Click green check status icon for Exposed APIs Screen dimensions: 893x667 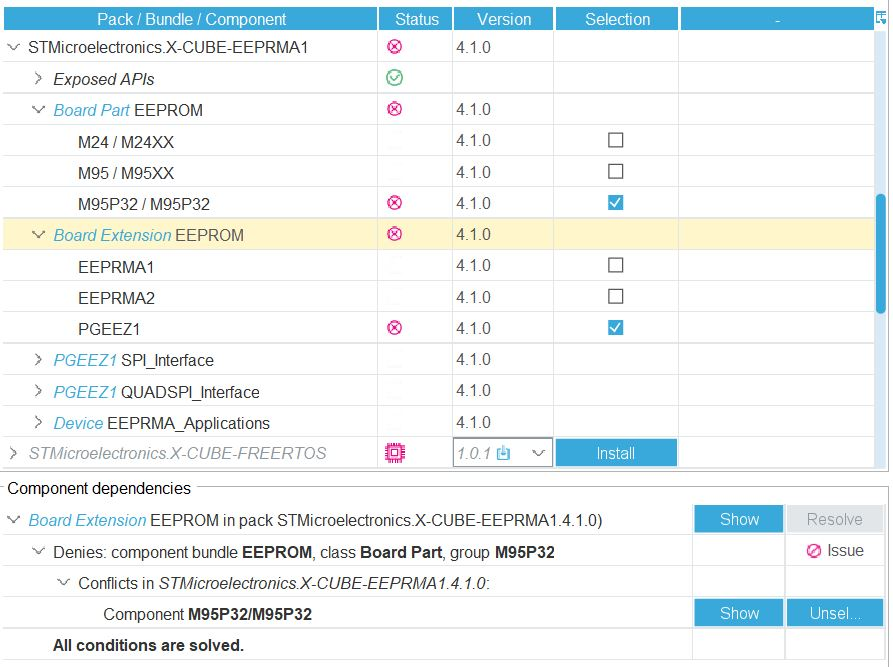pos(394,77)
